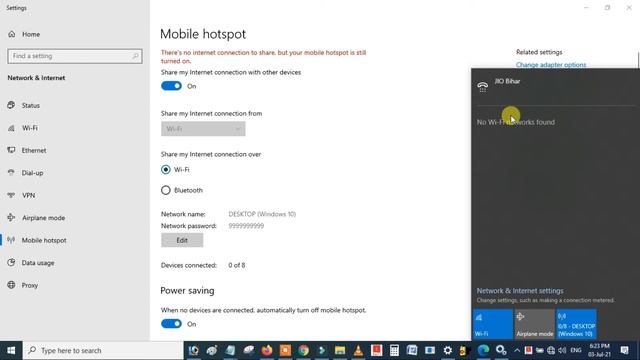Select the Bluetooth radio button
640x360 pixels.
click(x=166, y=190)
